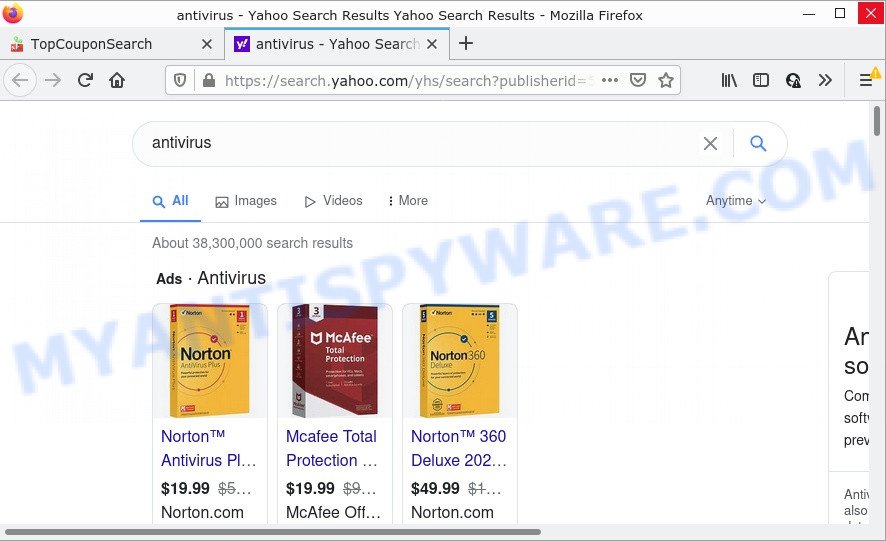886x541 pixels.
Task: Open the More results menu
Action: pyautogui.click(x=408, y=201)
